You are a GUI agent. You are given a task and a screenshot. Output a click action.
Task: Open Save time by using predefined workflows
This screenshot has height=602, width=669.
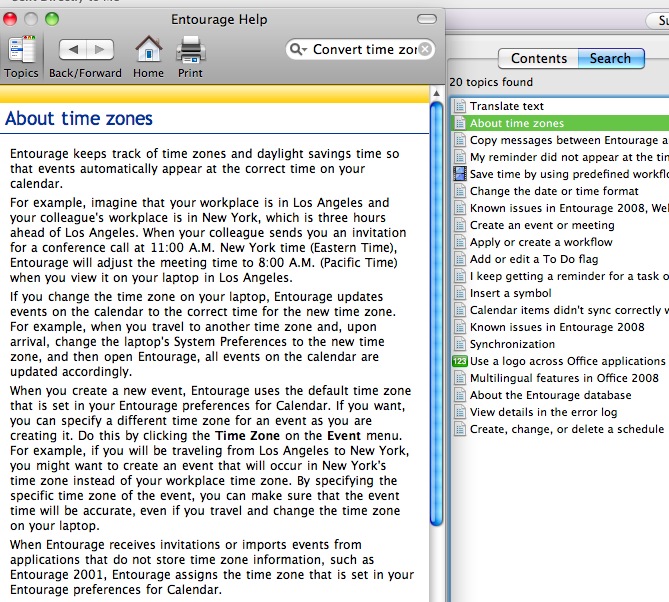coord(560,174)
